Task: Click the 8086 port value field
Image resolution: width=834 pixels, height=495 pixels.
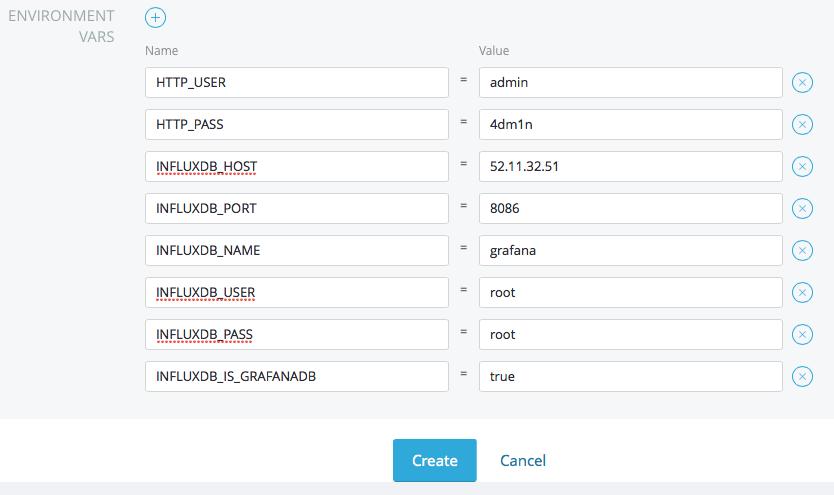Action: point(630,208)
